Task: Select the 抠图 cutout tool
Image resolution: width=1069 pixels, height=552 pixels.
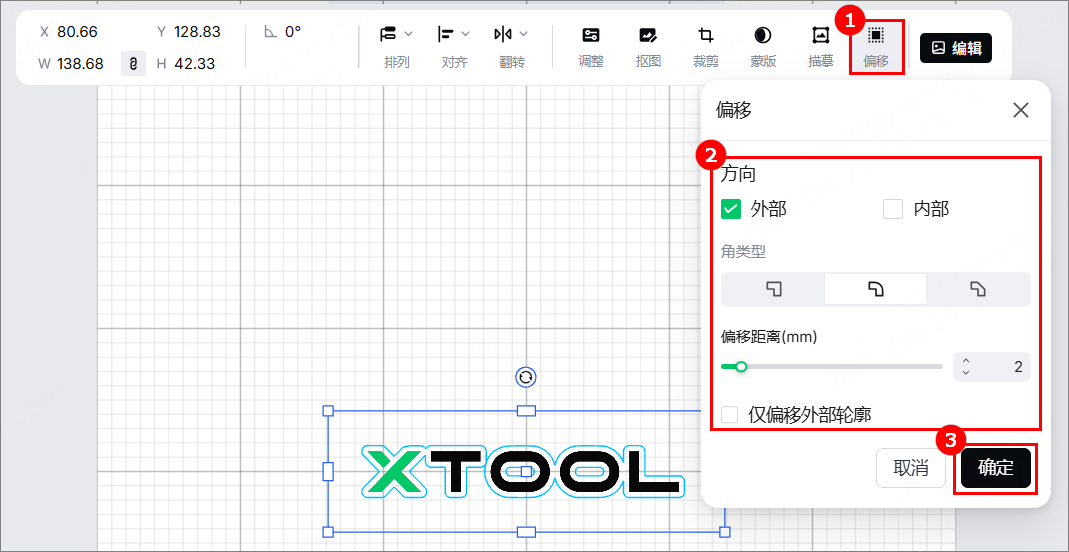Action: 648,47
